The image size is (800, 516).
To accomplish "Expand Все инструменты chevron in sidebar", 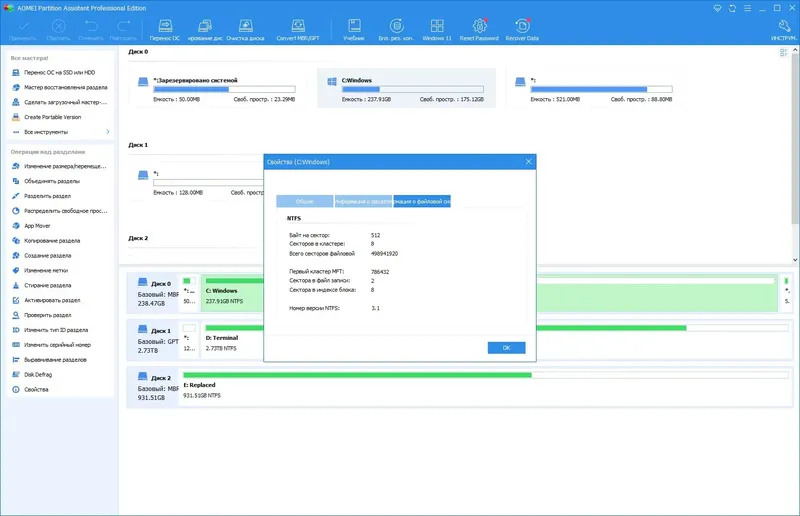I will [108, 132].
